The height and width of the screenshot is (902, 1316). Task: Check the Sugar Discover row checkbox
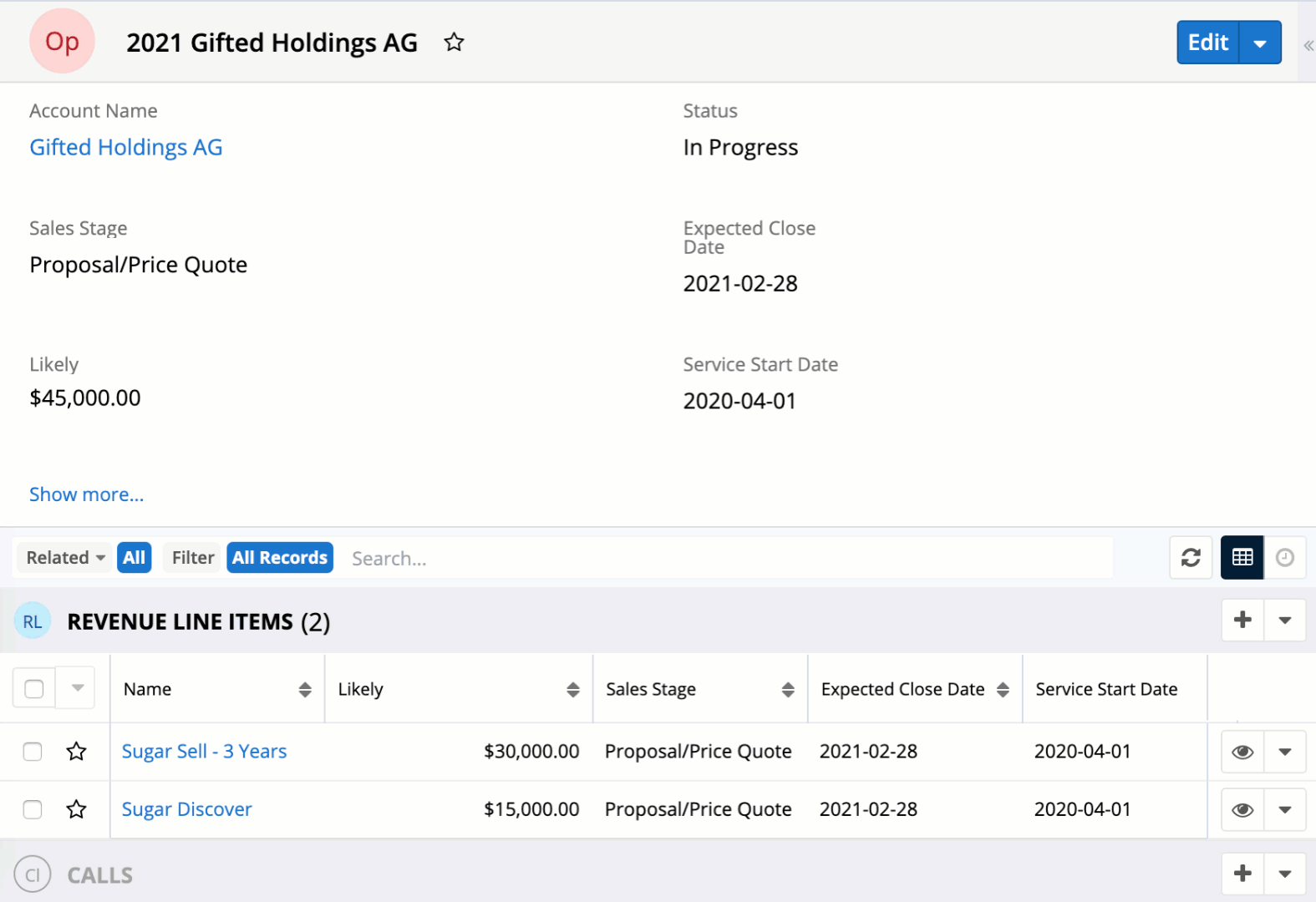click(33, 809)
